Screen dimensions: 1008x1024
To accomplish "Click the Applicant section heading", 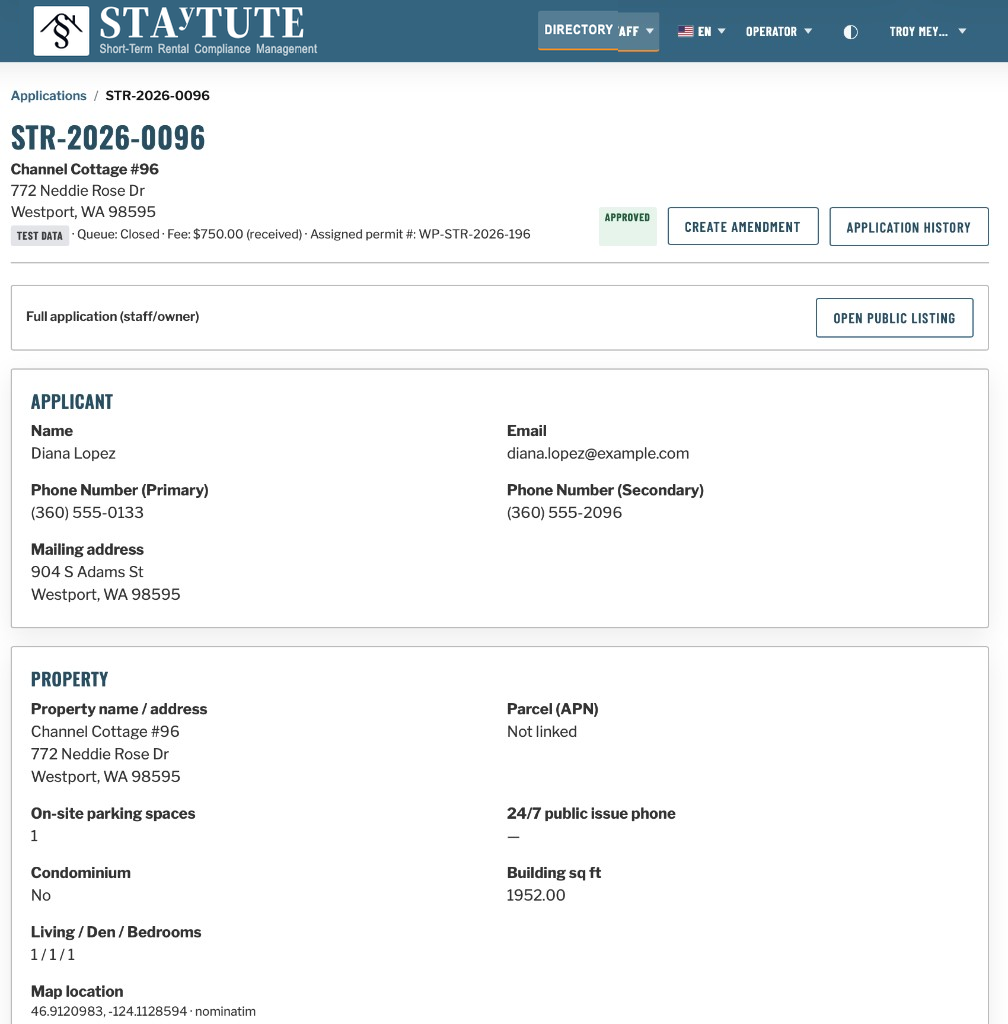I will (72, 402).
